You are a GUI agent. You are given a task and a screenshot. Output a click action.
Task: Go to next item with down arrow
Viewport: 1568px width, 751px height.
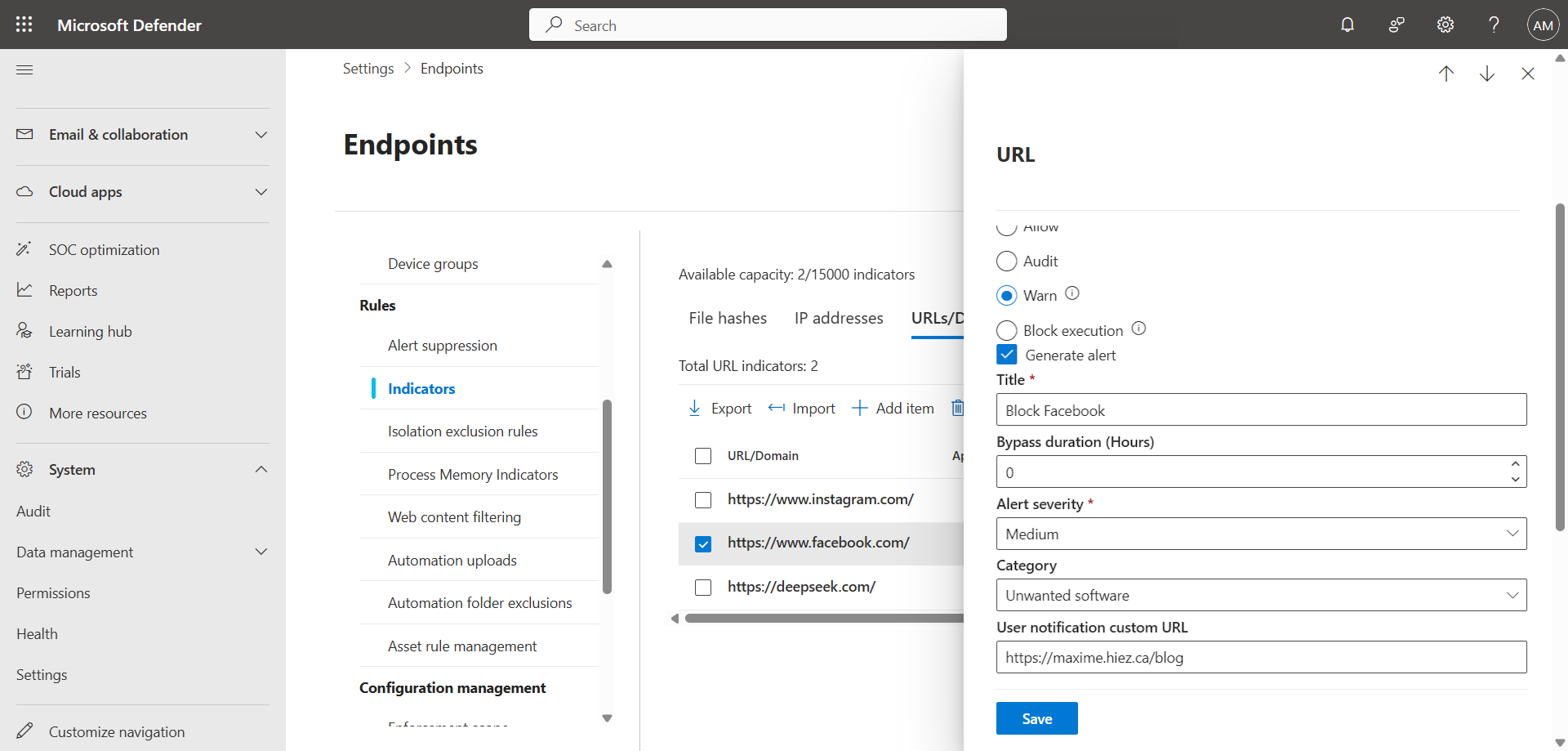tap(1487, 74)
